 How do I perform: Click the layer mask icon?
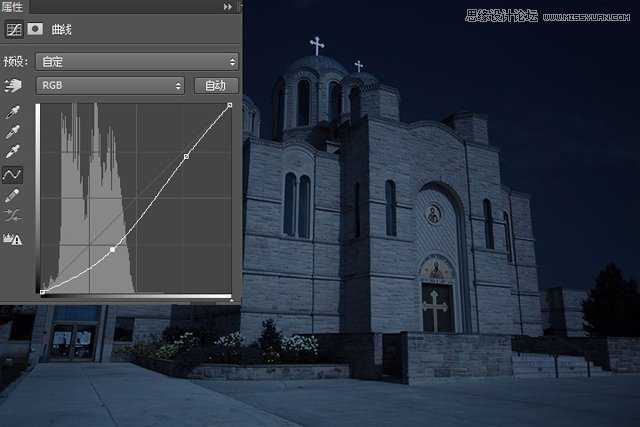pyautogui.click(x=34, y=30)
